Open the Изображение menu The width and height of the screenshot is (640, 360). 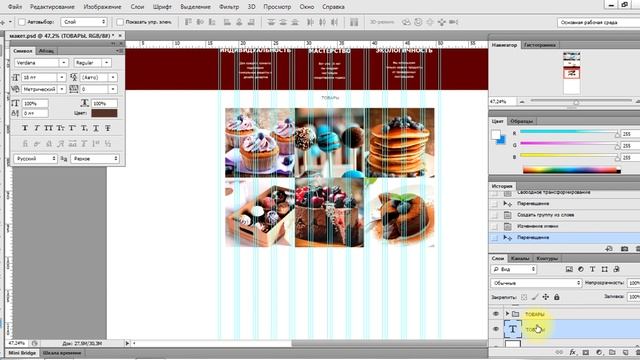coord(102,7)
